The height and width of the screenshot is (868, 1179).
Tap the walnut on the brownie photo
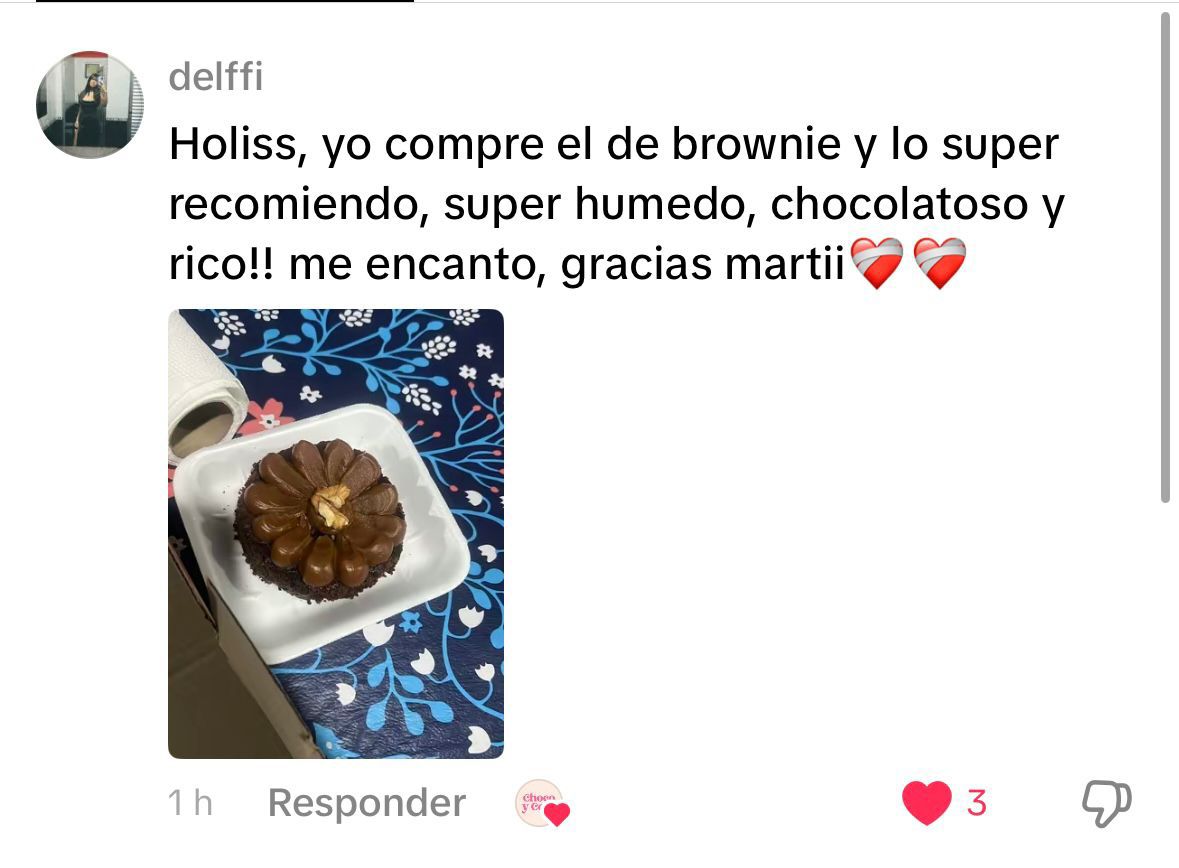[332, 505]
